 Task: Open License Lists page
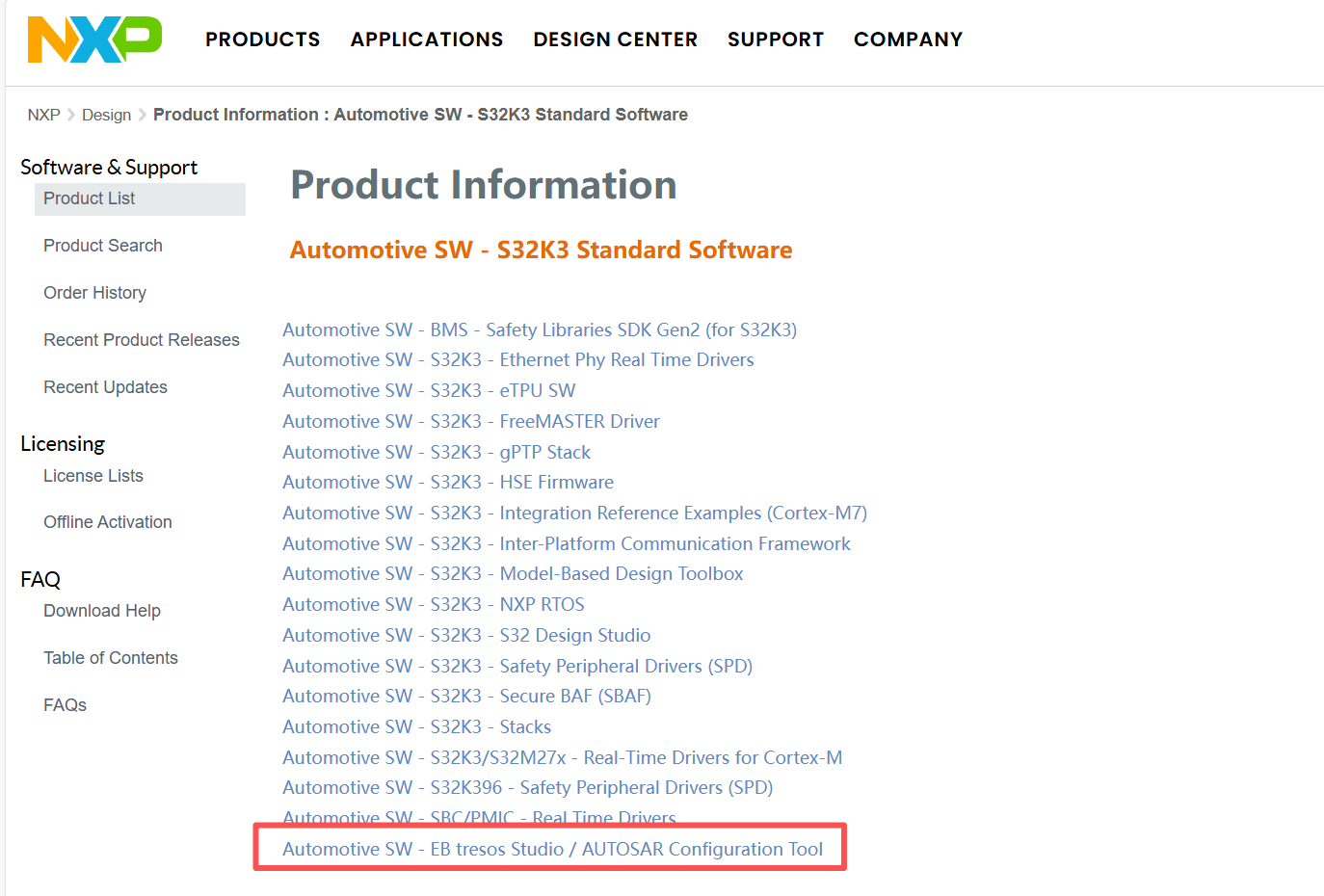click(93, 476)
